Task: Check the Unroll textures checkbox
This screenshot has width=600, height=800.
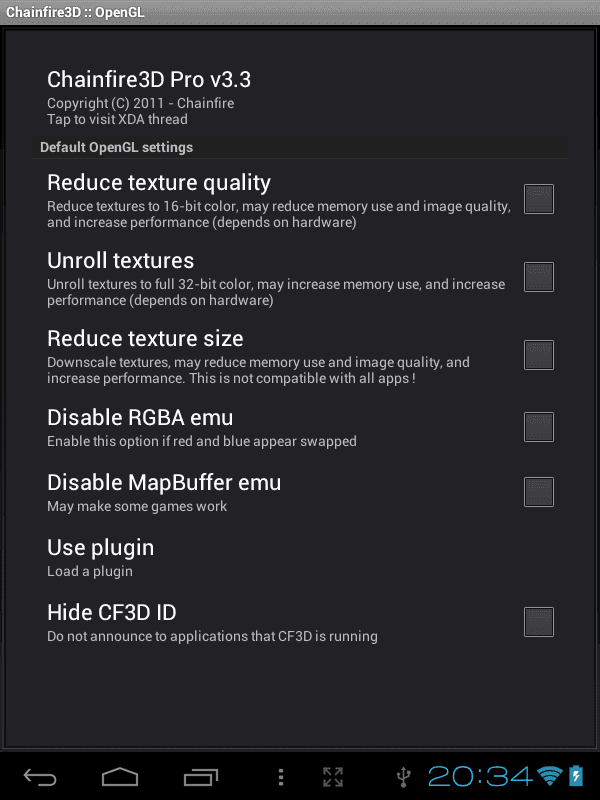Action: click(539, 277)
